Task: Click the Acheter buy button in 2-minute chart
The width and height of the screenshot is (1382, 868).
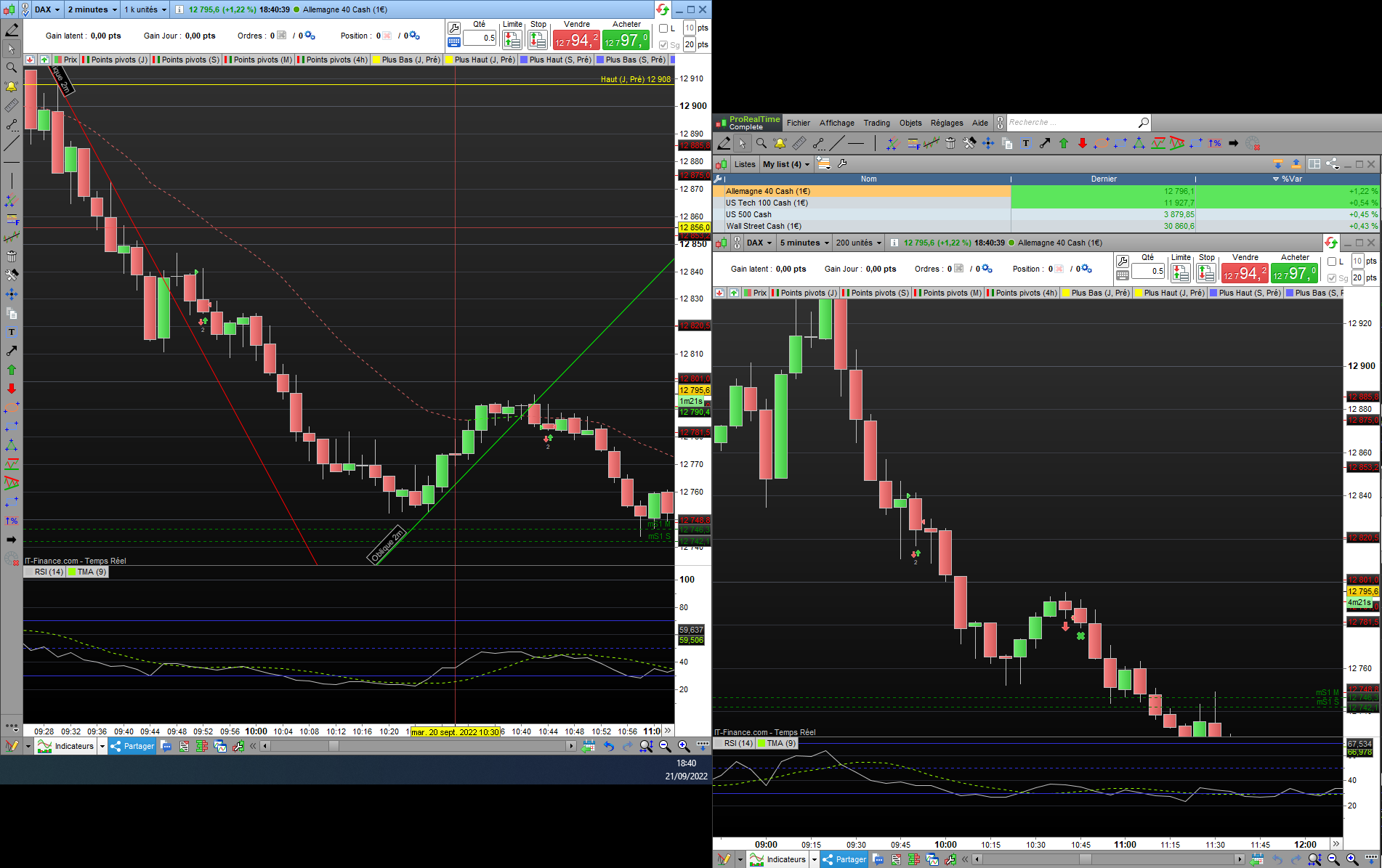Action: (x=626, y=40)
